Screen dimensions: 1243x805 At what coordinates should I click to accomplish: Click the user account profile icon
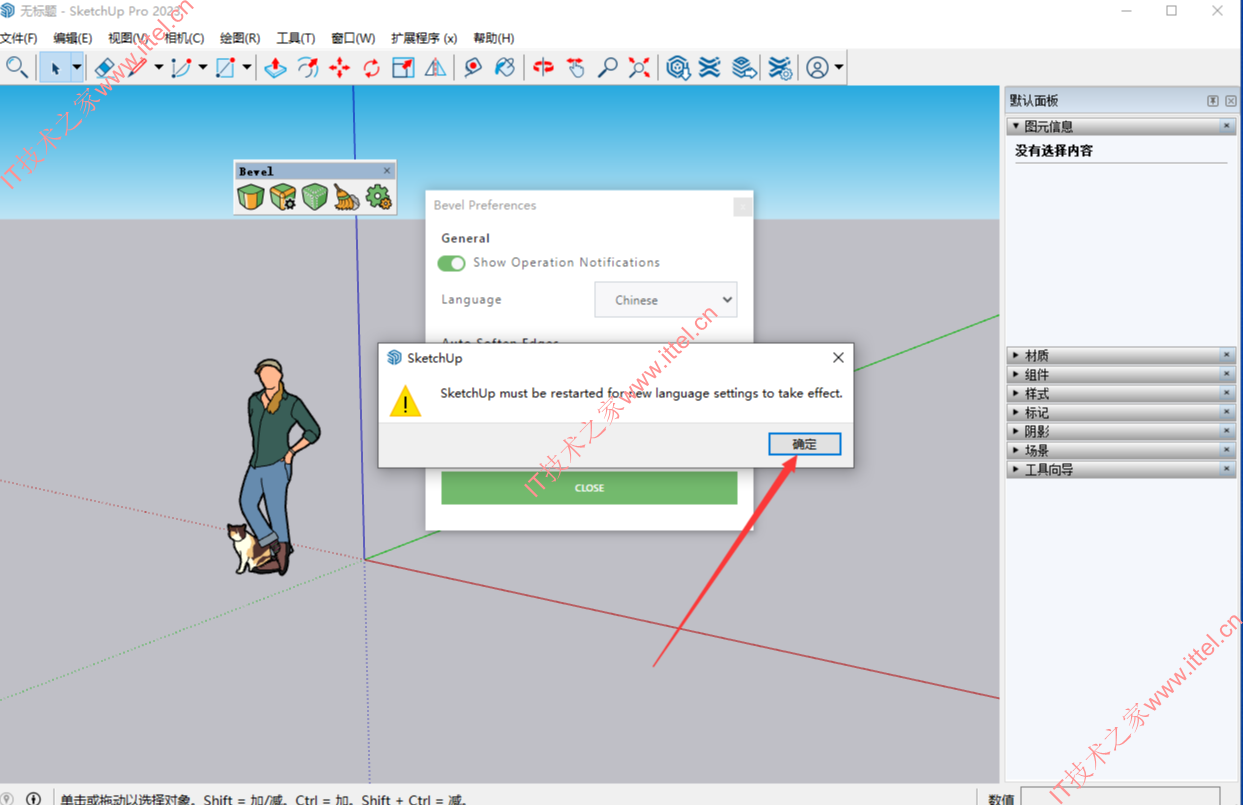point(817,67)
